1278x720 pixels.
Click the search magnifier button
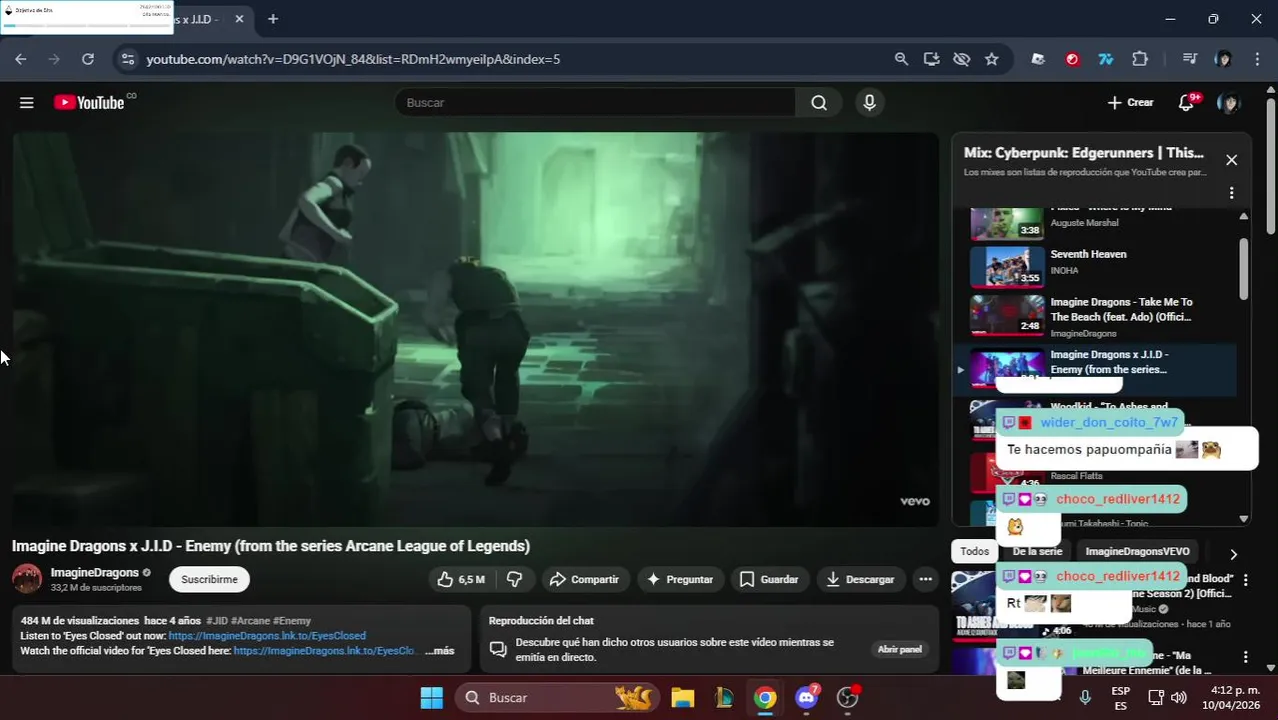coord(819,103)
